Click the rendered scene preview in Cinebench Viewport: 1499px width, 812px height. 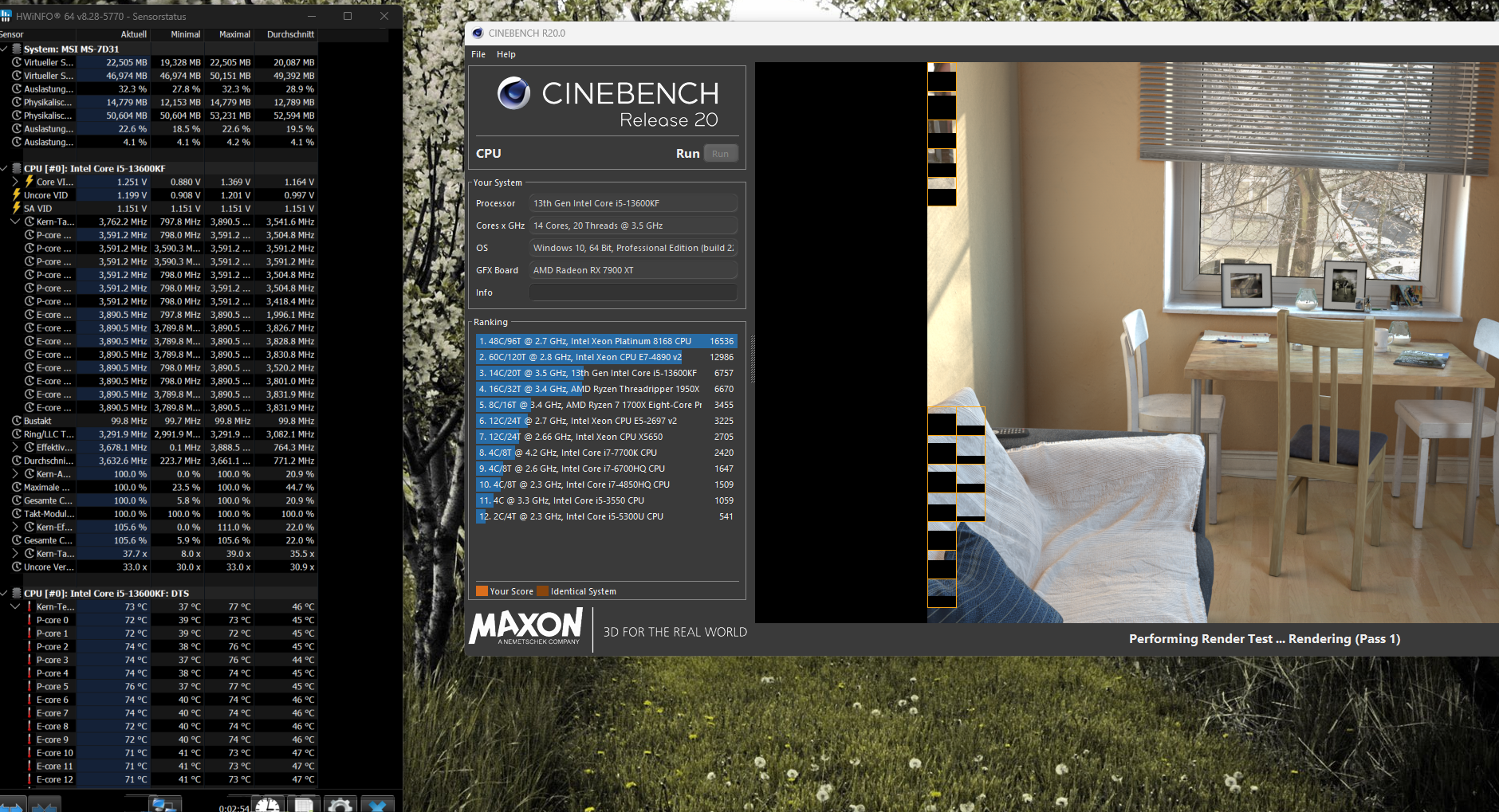coord(1127,343)
